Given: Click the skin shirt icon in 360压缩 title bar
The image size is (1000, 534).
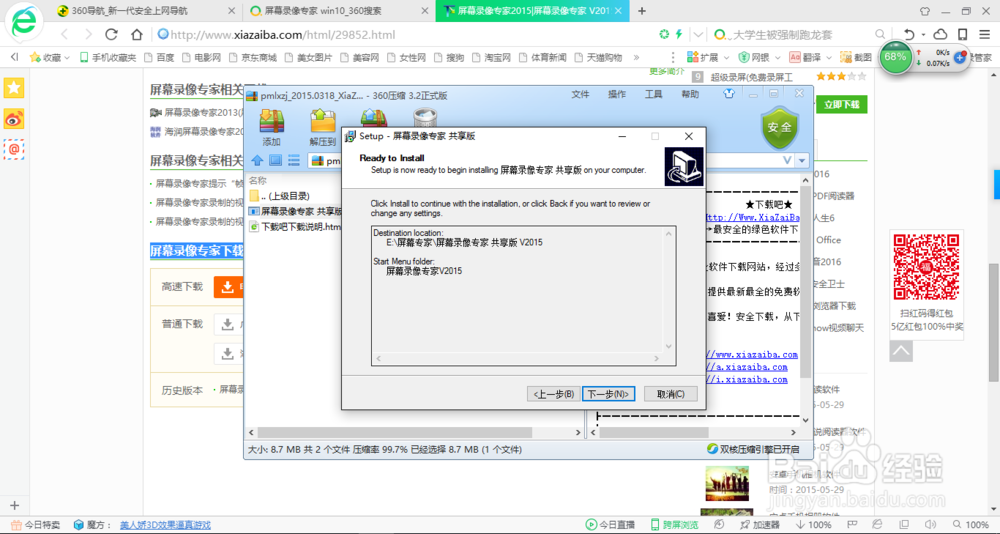Looking at the screenshot, I should (730, 94).
